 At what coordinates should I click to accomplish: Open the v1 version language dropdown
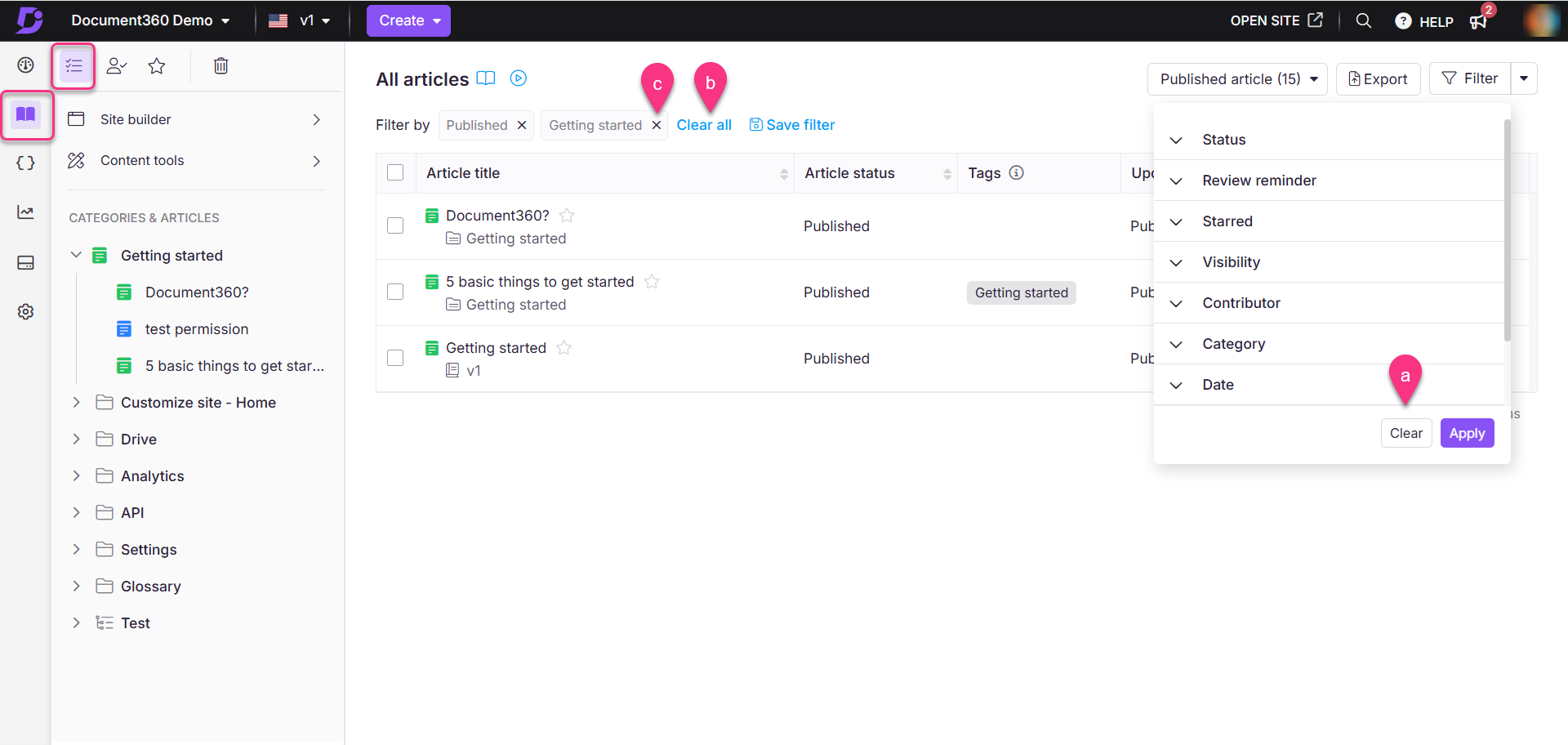[x=299, y=20]
